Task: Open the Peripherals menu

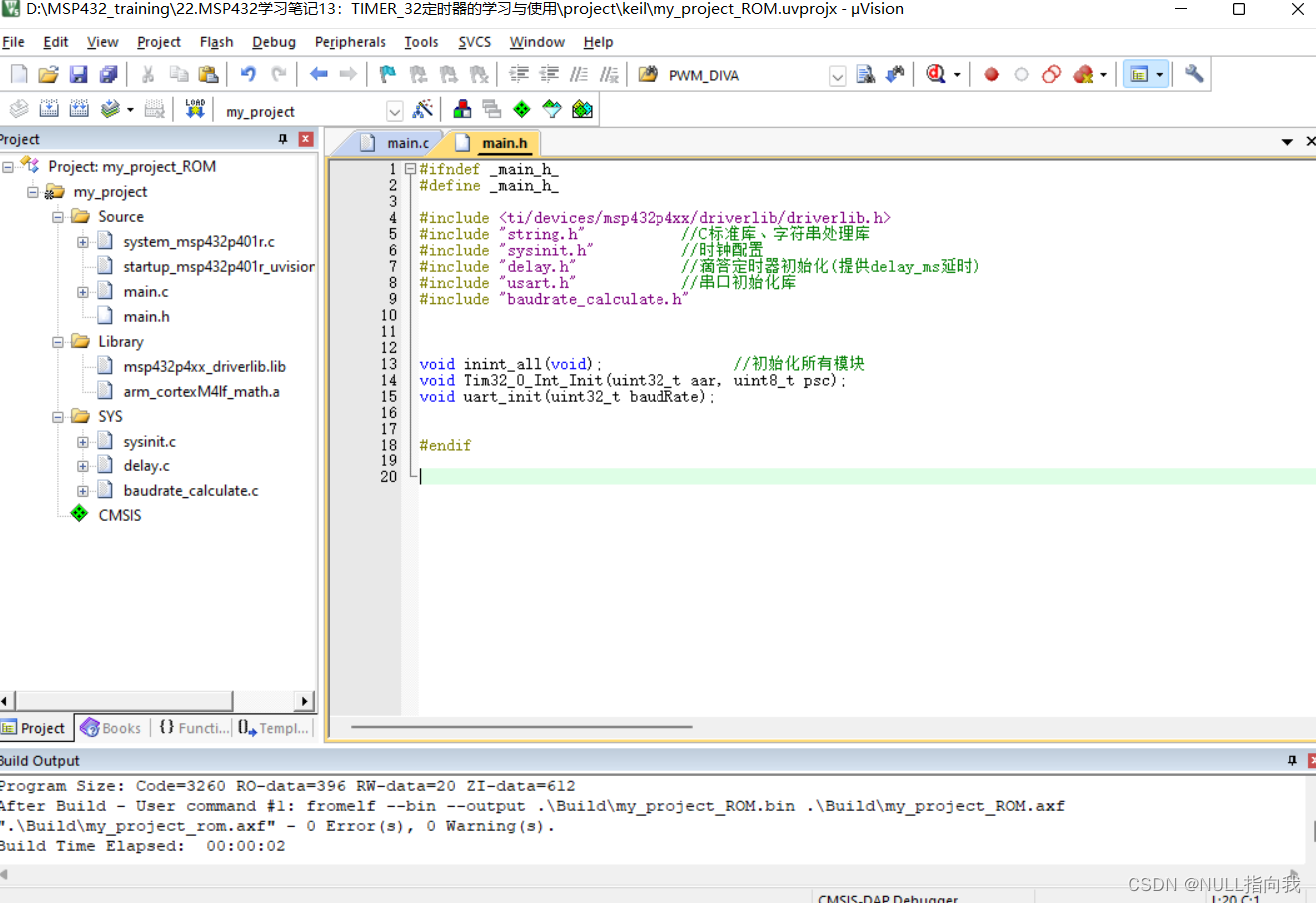Action: (350, 42)
